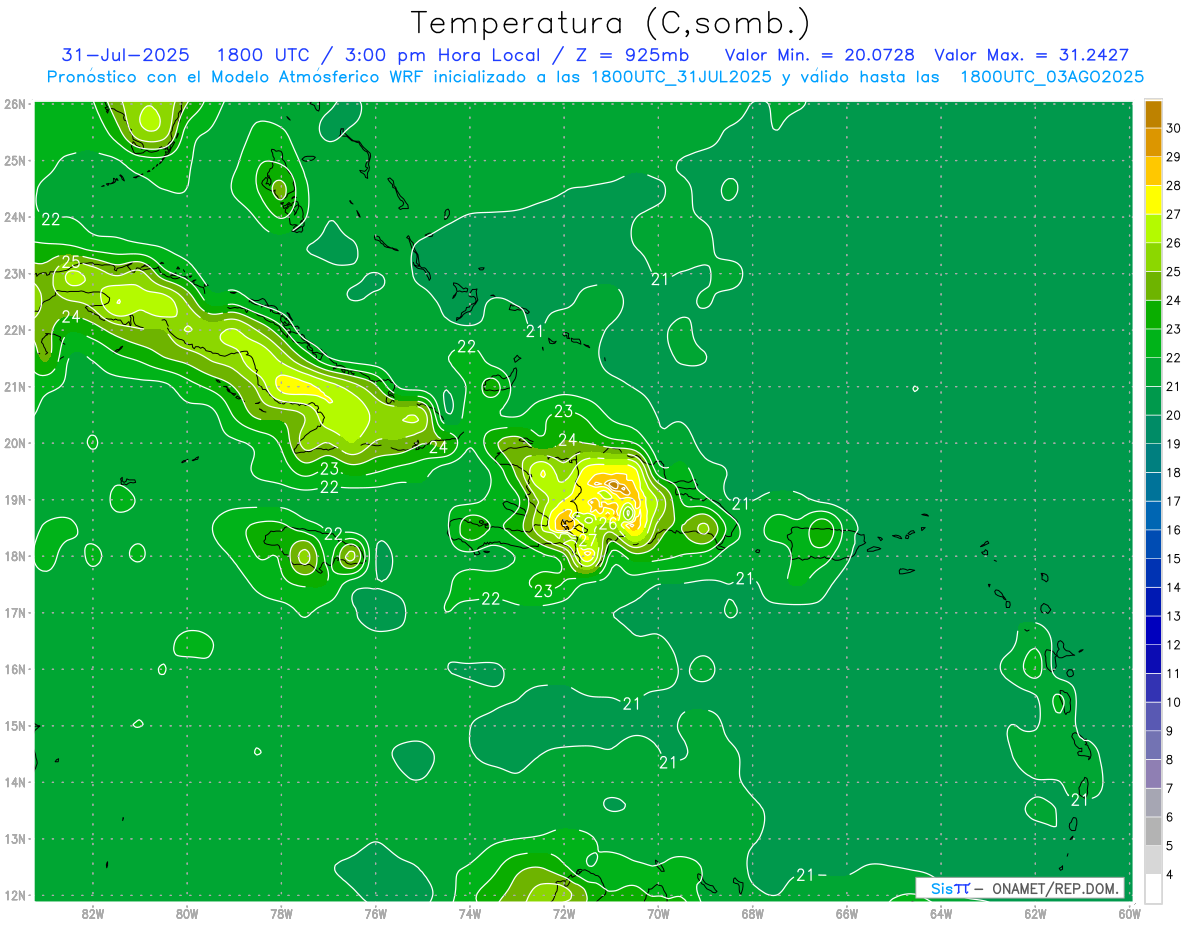Image resolution: width=1200 pixels, height=927 pixels.
Task: Click the title 'Temperatura (C,somb.)'
Action: (610, 23)
